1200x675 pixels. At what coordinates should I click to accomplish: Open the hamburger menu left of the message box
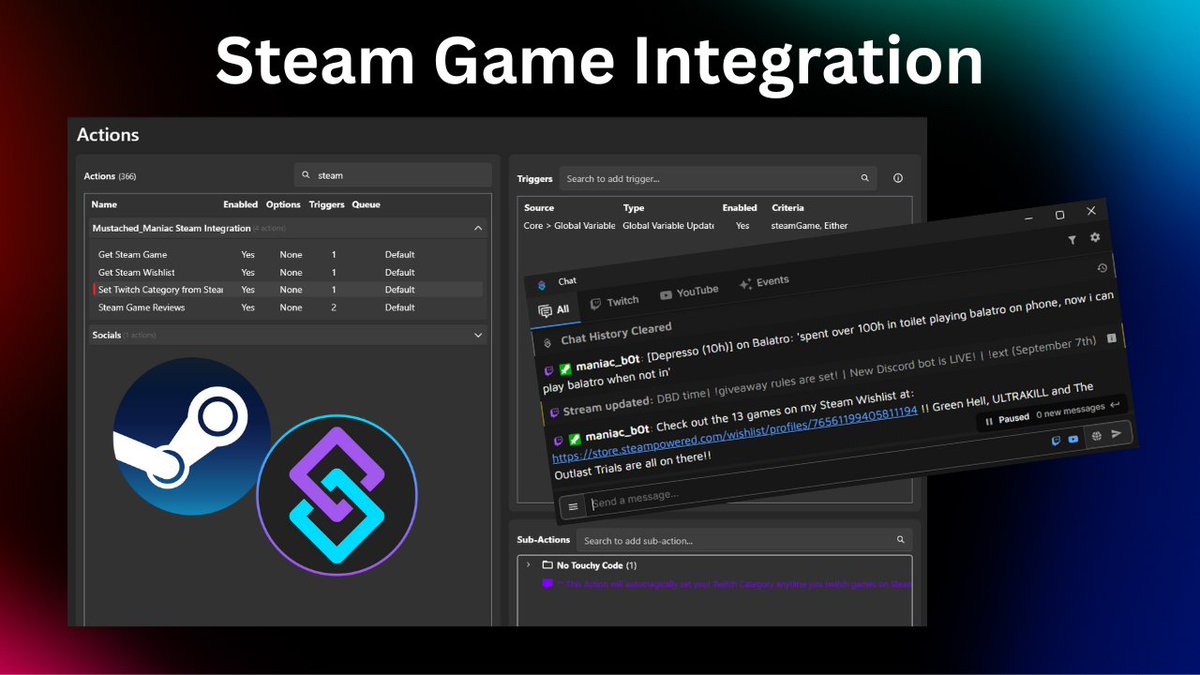pos(573,506)
